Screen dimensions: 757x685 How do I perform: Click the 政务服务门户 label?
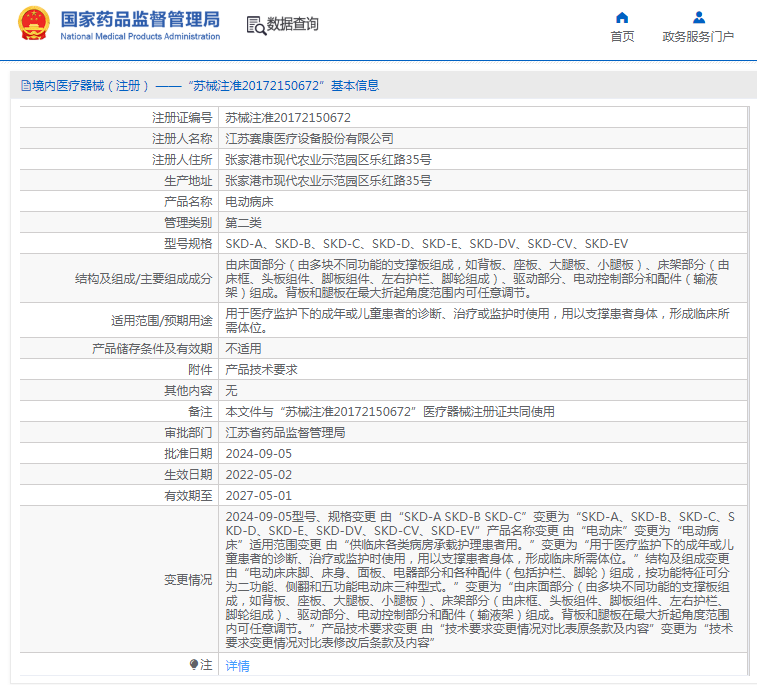(698, 37)
